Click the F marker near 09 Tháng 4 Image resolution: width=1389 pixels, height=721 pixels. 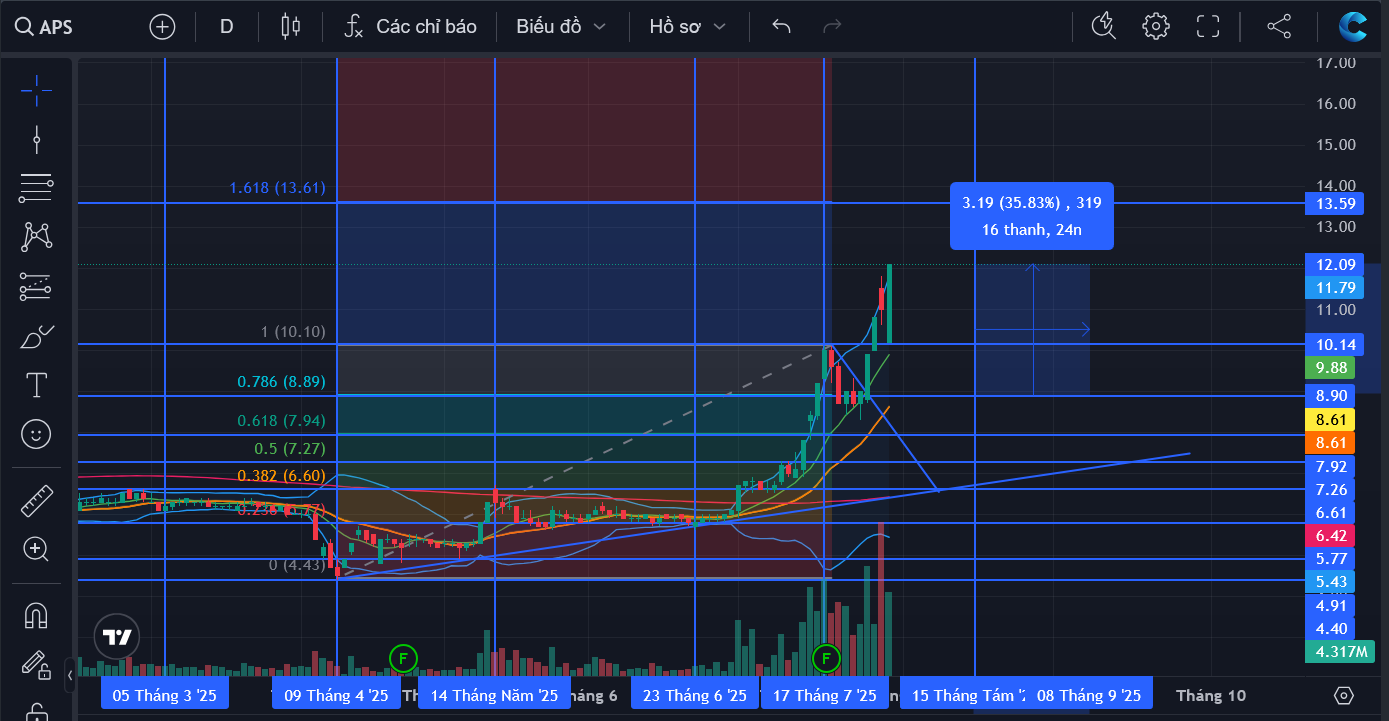(403, 657)
